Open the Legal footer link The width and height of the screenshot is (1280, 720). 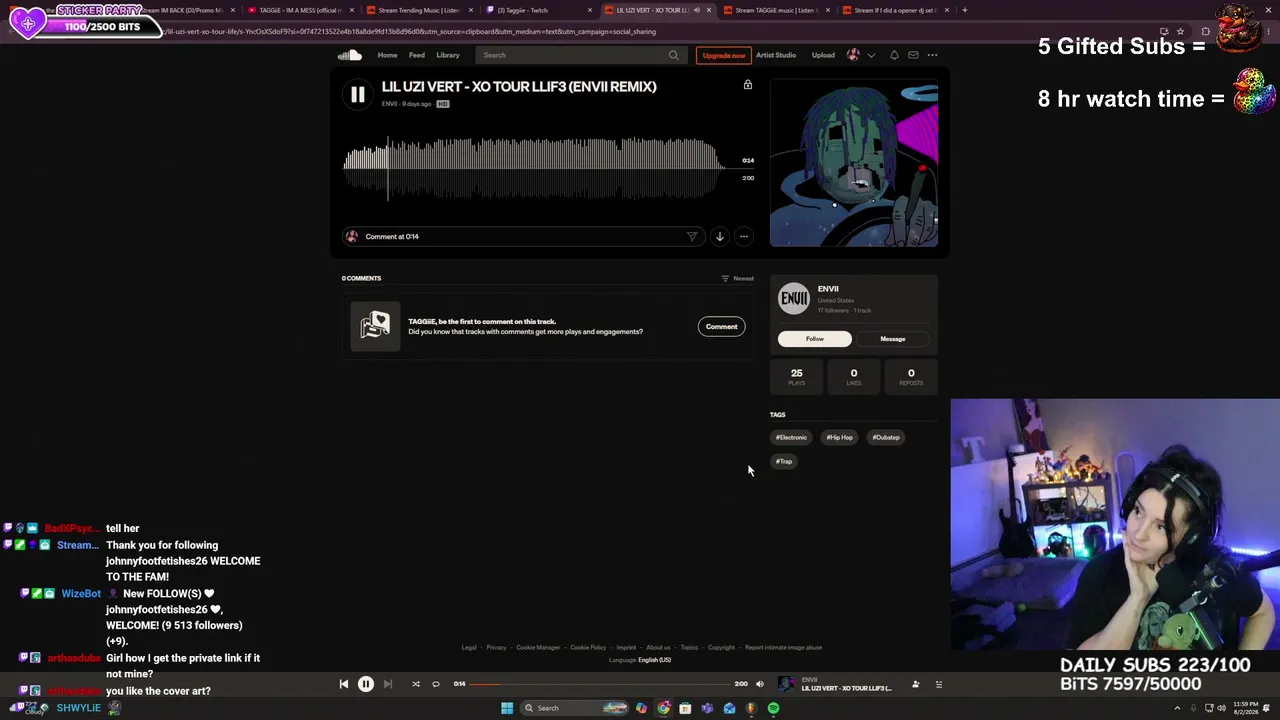[469, 647]
